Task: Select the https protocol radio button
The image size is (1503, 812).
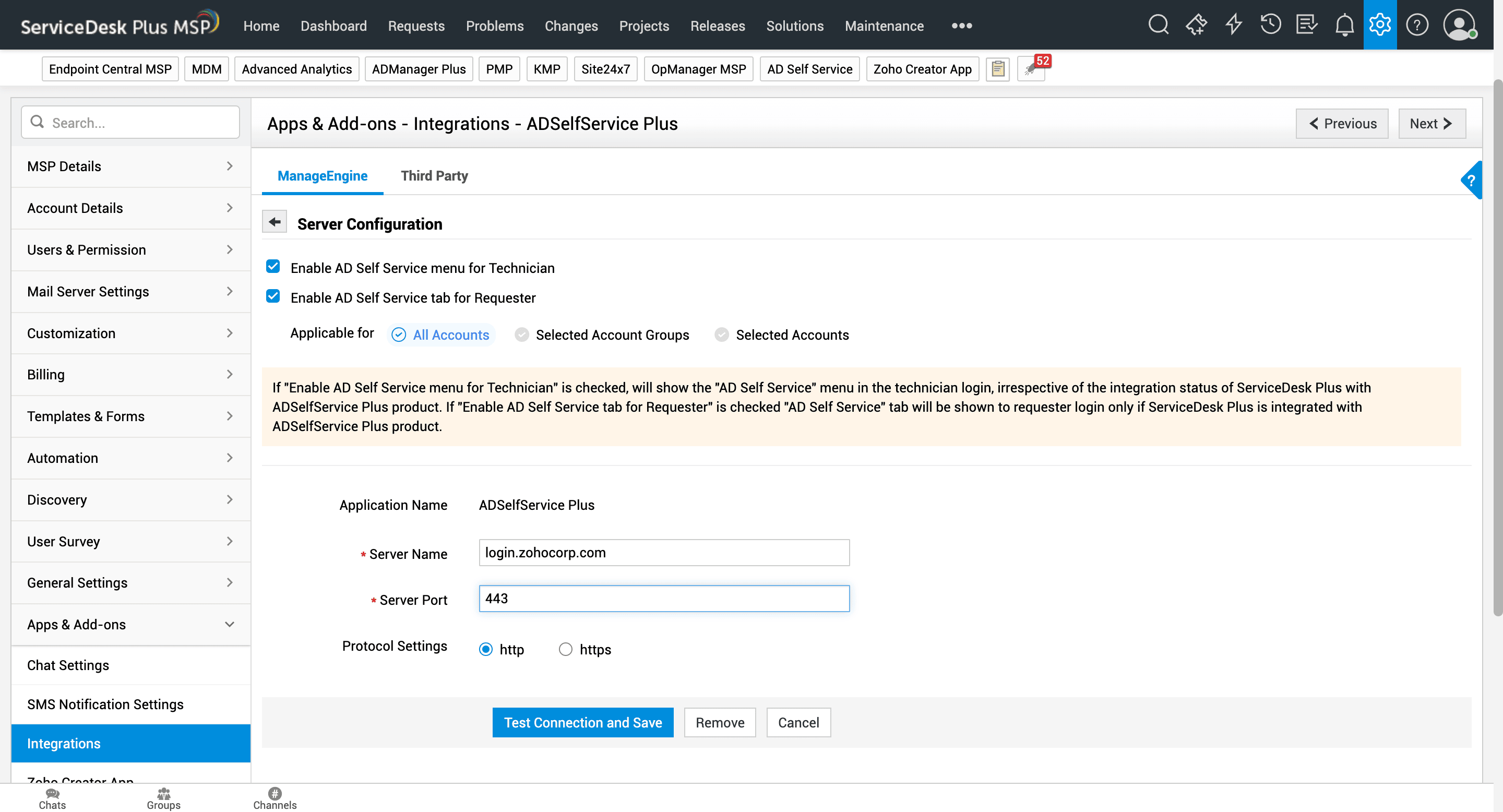Action: point(565,649)
